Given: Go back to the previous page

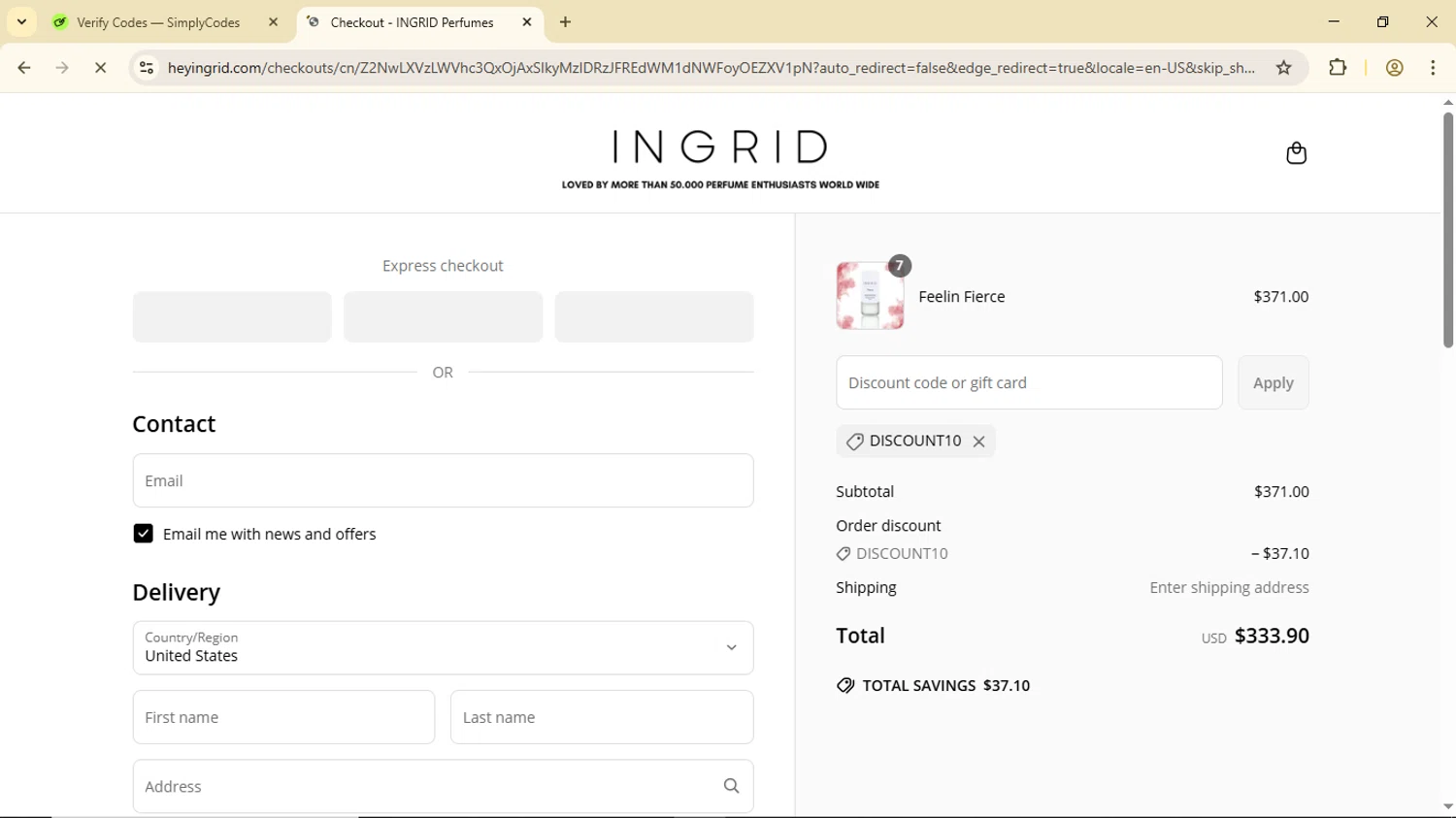Looking at the screenshot, I should tap(24, 68).
